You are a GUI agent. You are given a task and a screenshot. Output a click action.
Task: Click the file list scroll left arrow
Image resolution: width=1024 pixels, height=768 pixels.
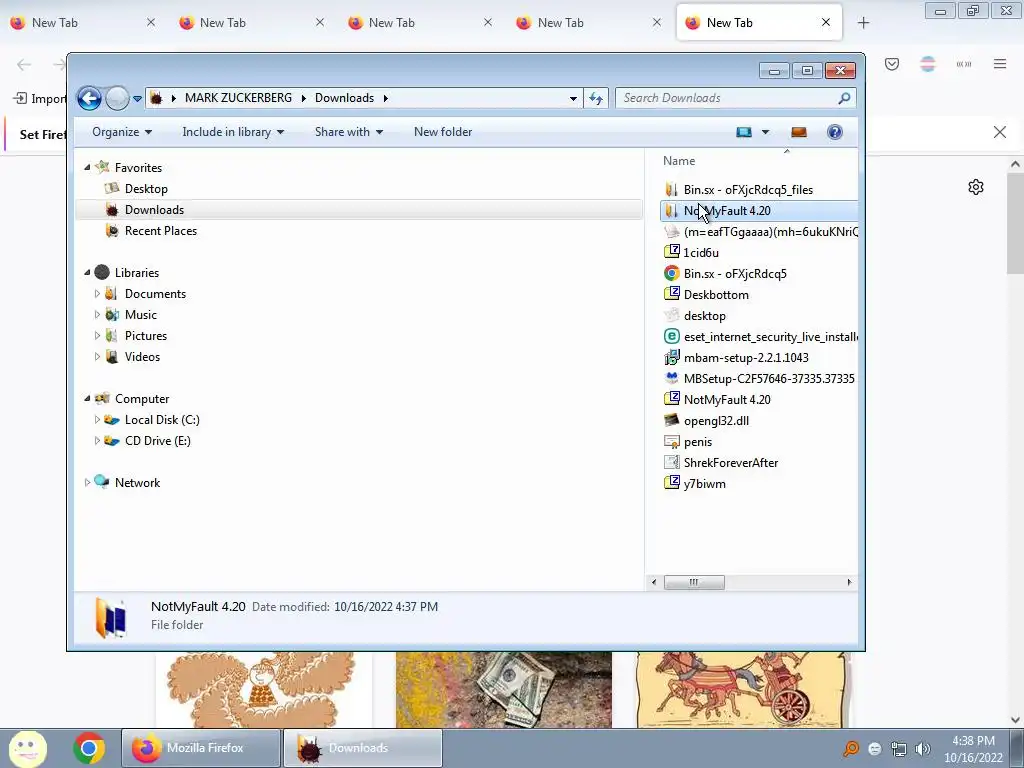click(654, 582)
